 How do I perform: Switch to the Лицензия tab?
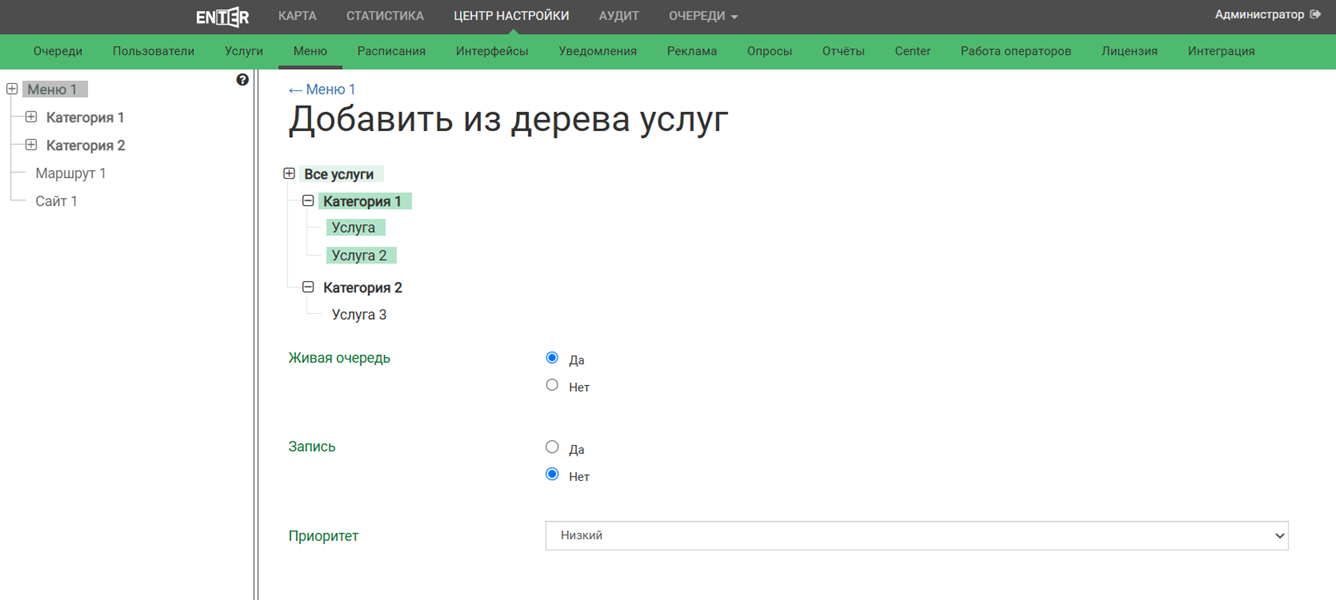[1130, 51]
